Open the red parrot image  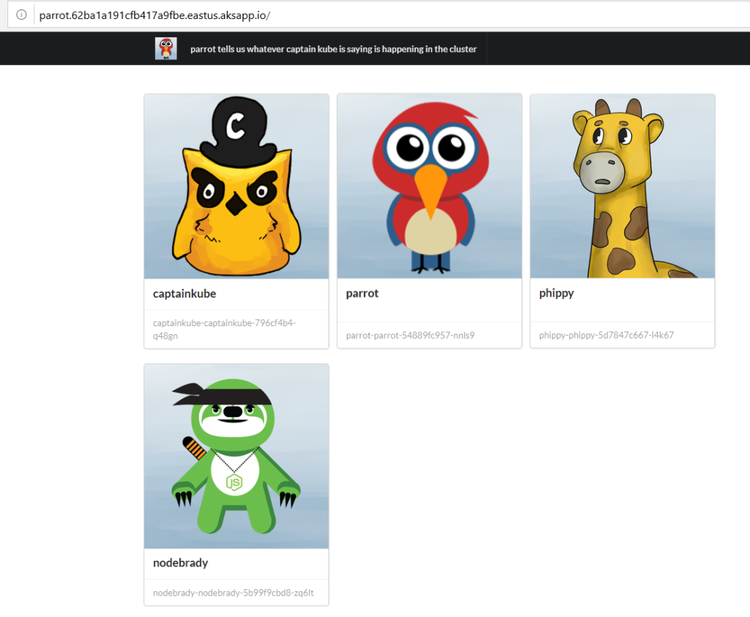pos(430,186)
